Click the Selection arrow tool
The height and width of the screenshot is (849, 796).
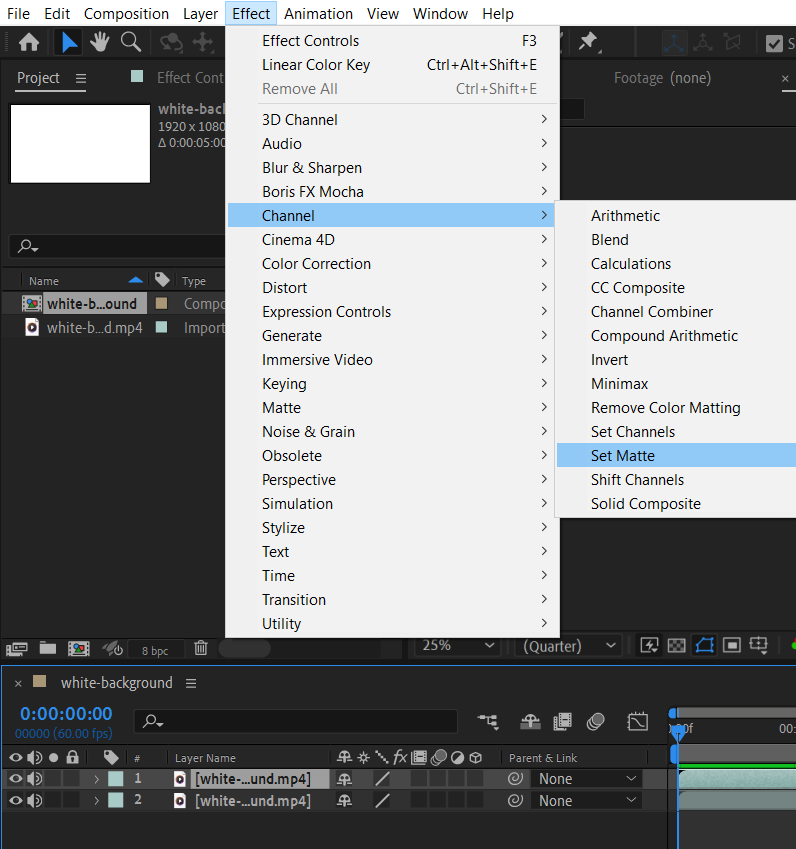[x=69, y=42]
